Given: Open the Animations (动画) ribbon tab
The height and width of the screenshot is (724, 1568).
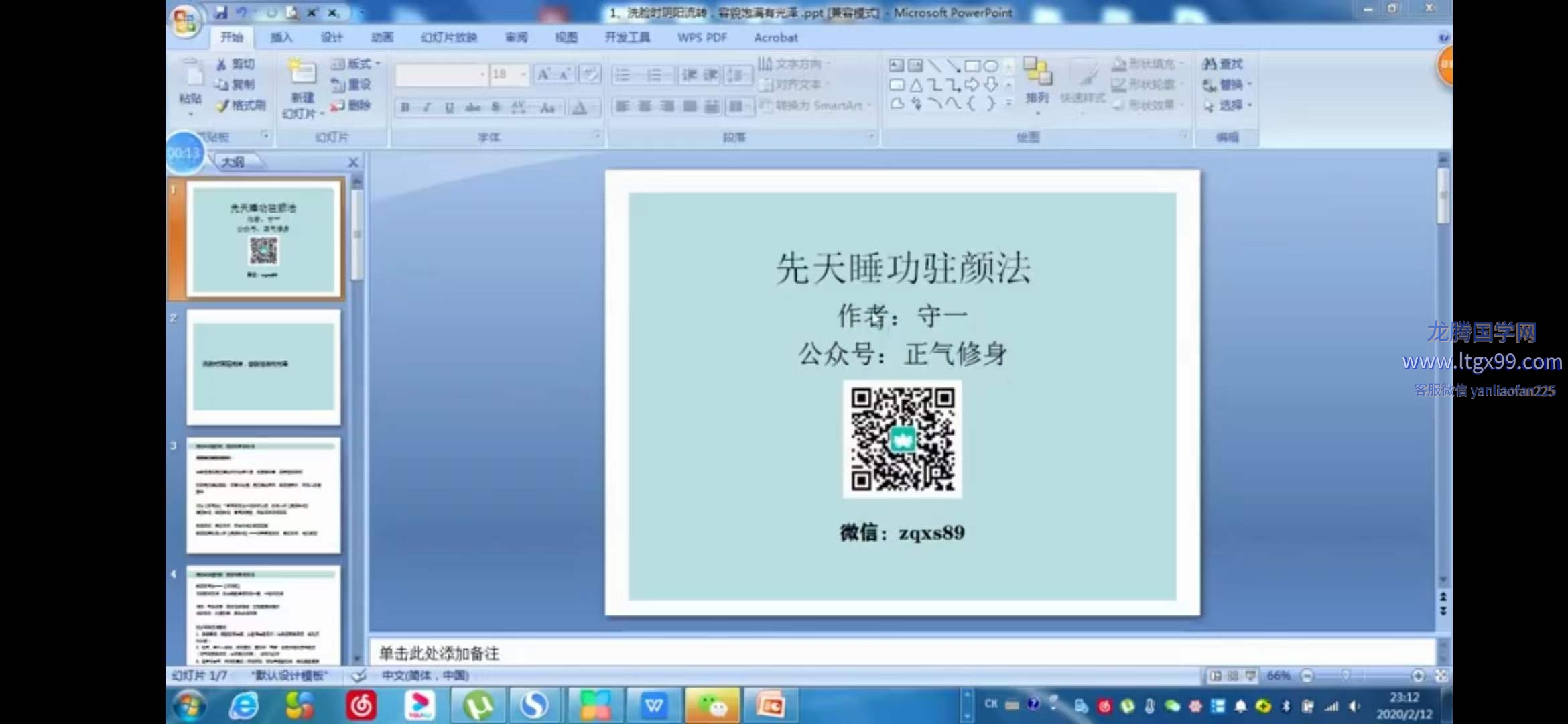Looking at the screenshot, I should click(x=382, y=37).
